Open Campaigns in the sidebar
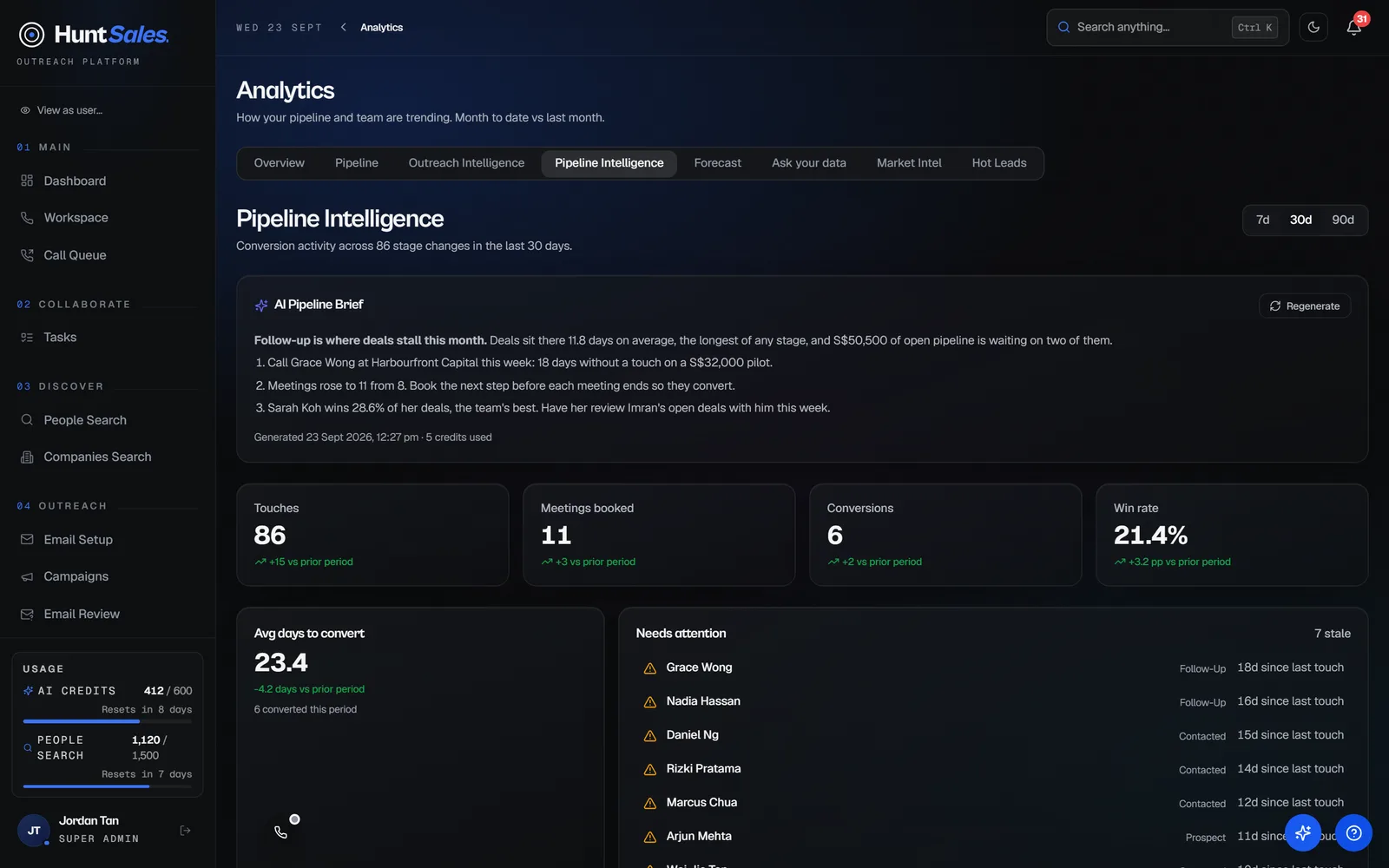This screenshot has width=1389, height=868. pos(108,576)
